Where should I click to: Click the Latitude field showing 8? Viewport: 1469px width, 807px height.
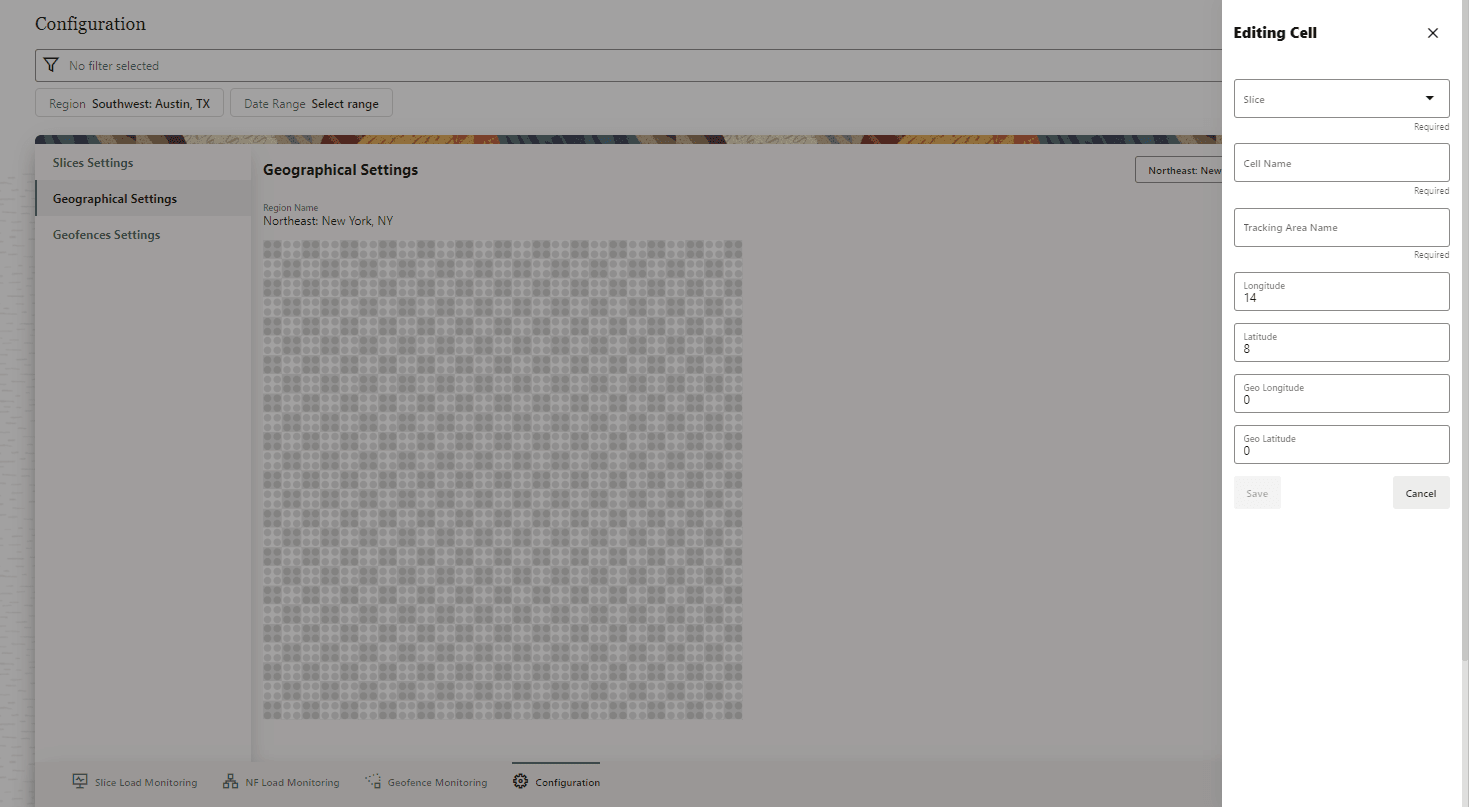tap(1341, 343)
